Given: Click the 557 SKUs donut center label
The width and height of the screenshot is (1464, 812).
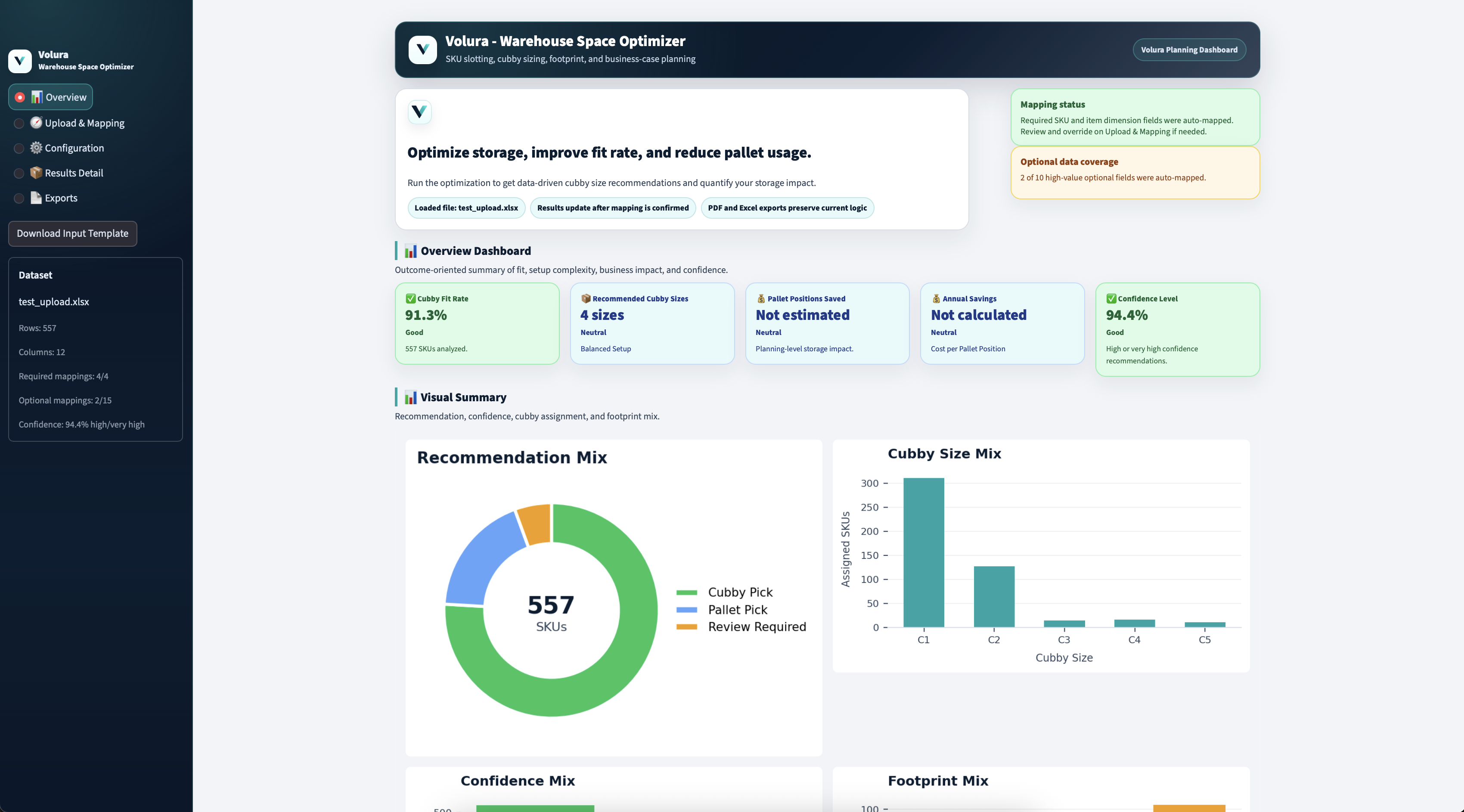Looking at the screenshot, I should tap(551, 613).
